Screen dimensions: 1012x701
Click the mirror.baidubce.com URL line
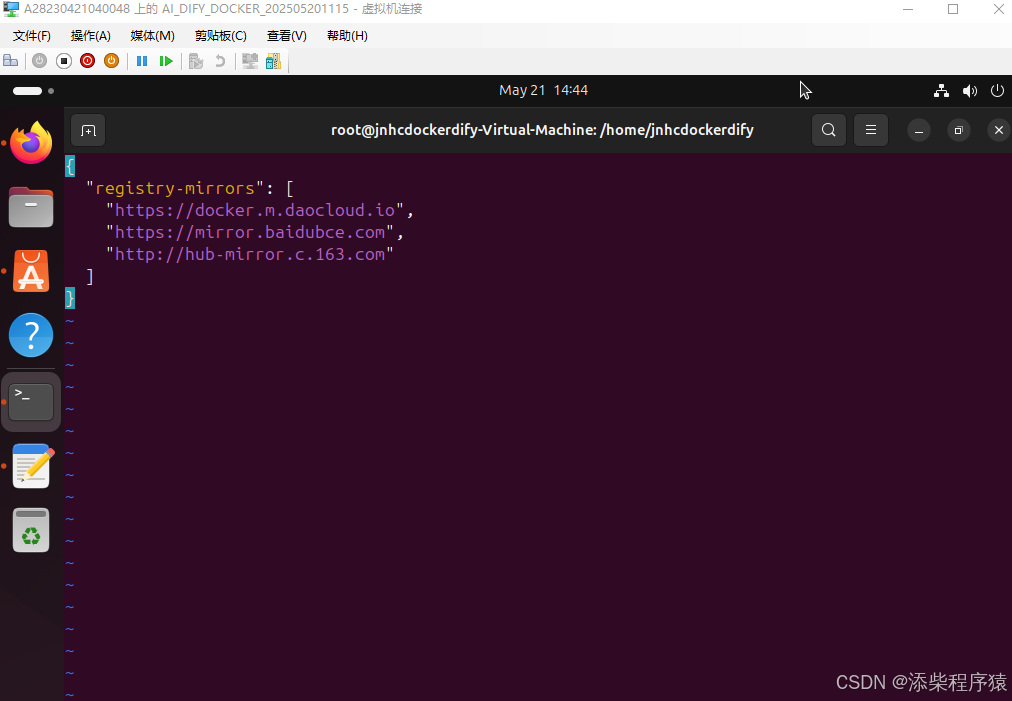(254, 232)
